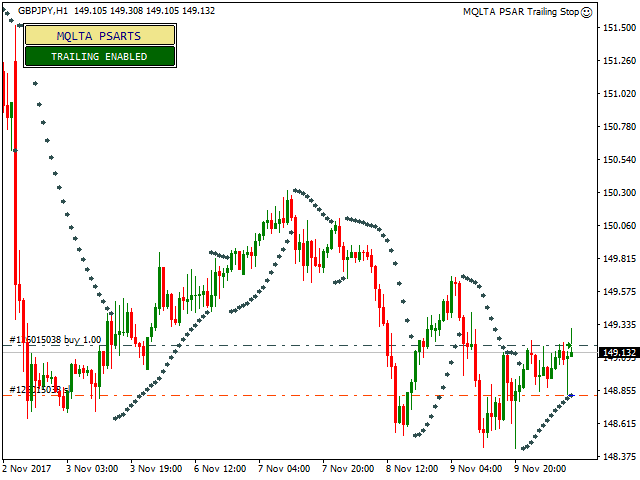Click the smiley face expert advisor icon
The width and height of the screenshot is (640, 480).
coord(586,12)
